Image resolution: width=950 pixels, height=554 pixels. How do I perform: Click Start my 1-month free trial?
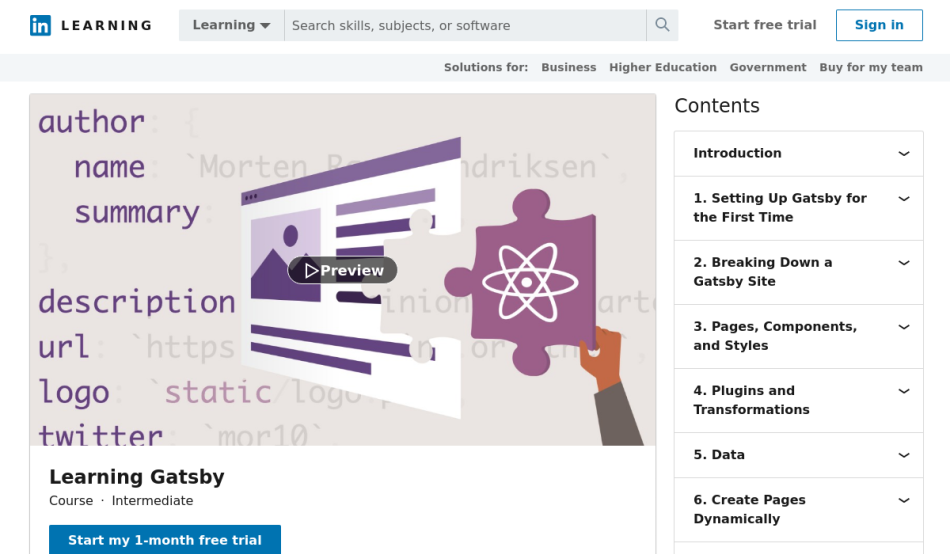click(165, 539)
